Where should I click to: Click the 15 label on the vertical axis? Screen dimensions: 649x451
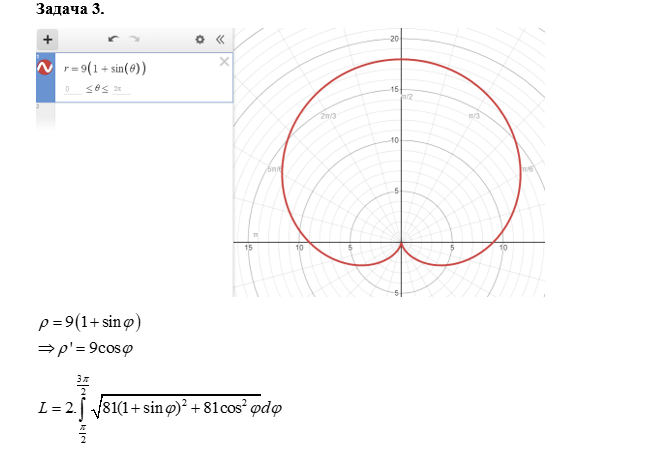[x=394, y=89]
